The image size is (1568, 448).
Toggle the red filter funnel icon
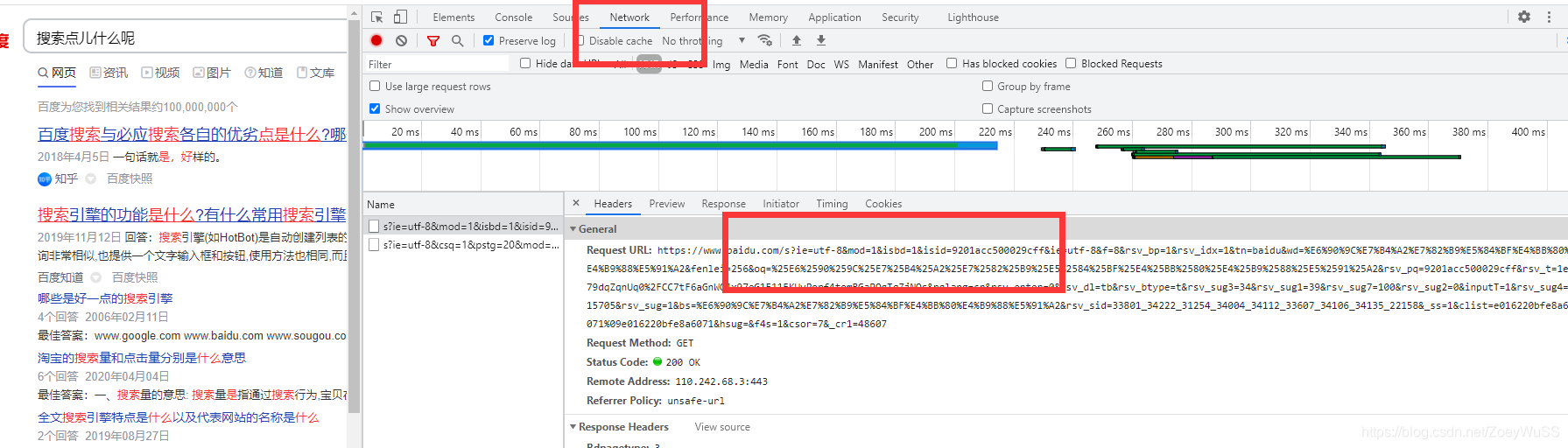pos(433,40)
